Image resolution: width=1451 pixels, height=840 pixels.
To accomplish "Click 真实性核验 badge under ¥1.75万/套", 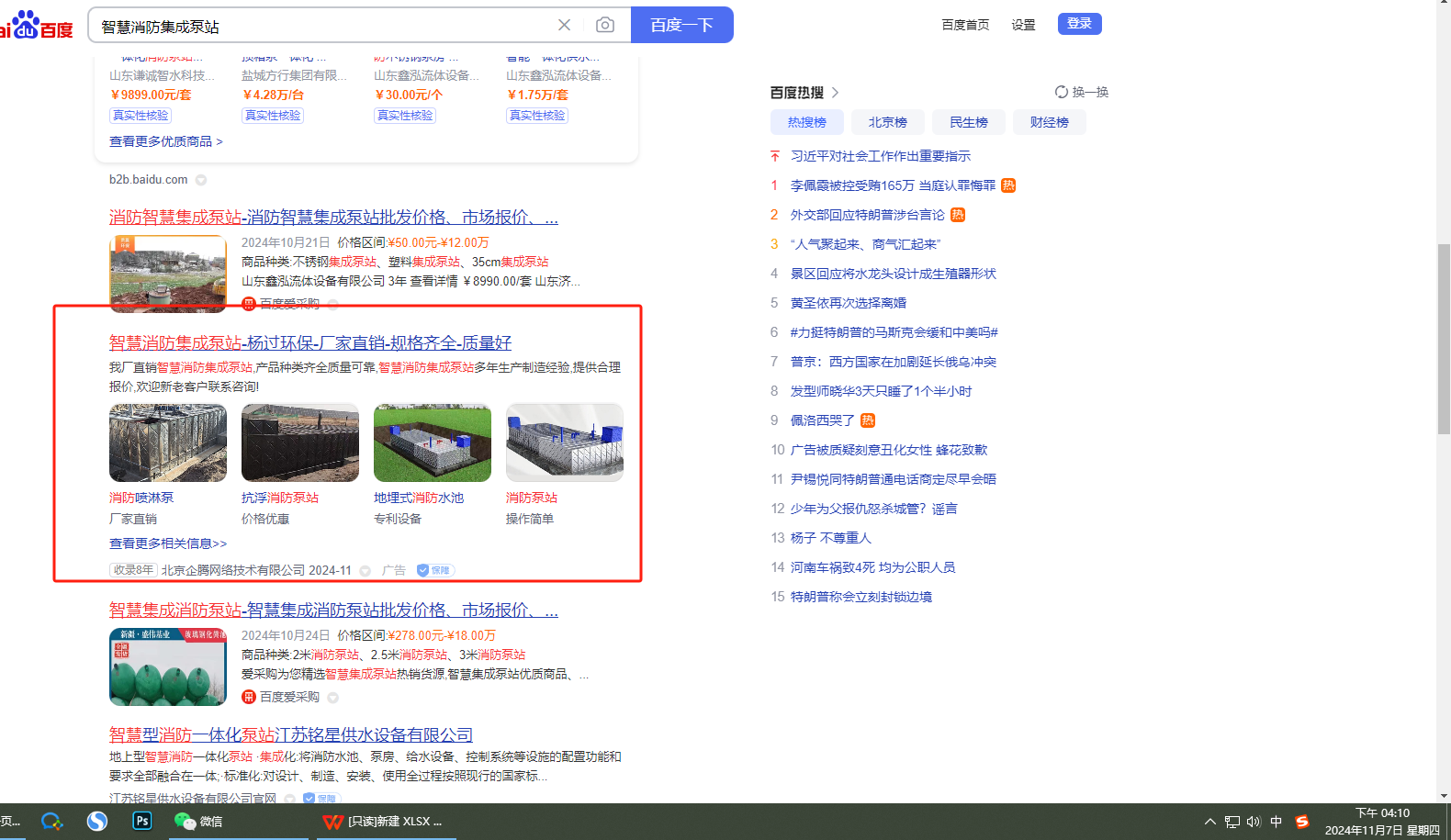I will [x=537, y=116].
